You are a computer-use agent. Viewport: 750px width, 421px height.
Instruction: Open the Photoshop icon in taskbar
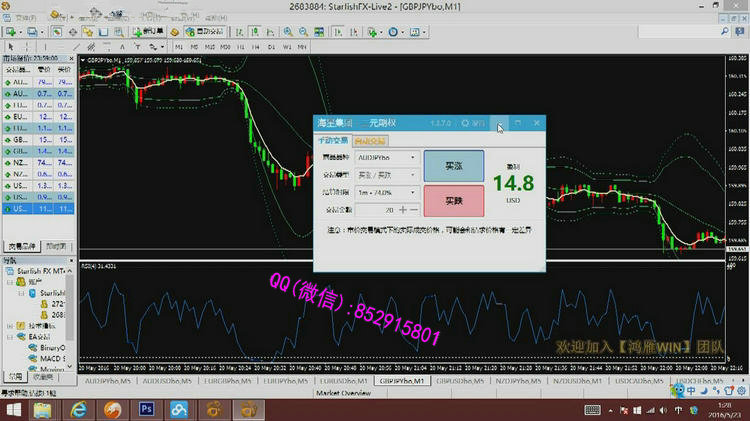click(x=146, y=409)
